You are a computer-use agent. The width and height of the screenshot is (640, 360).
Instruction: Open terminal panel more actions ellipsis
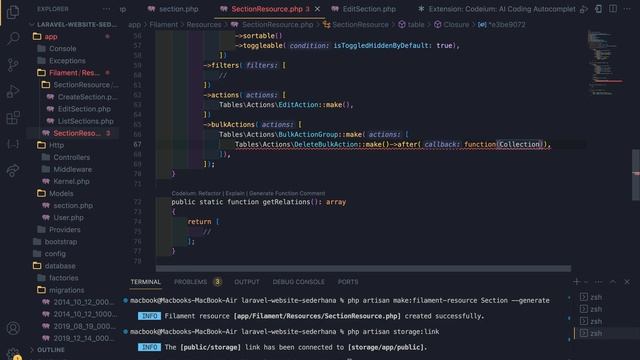click(598, 282)
